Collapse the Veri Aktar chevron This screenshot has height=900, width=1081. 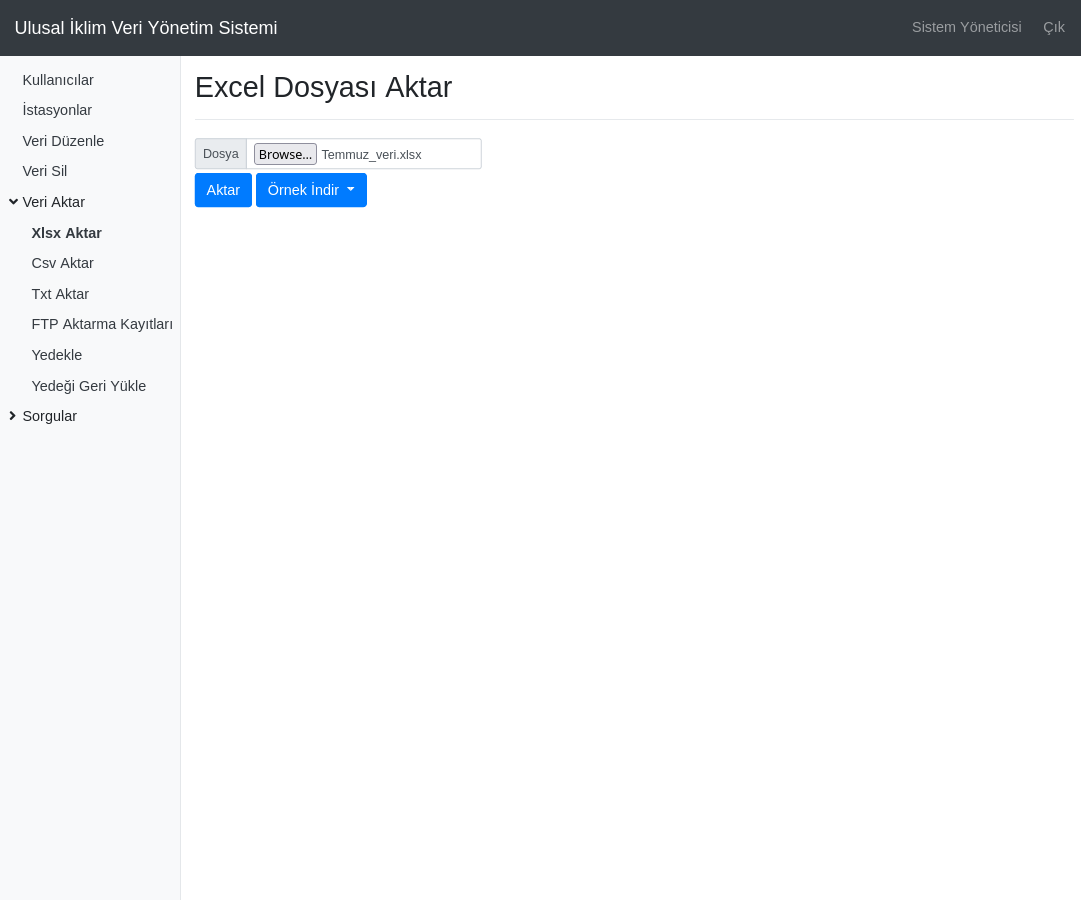point(13,201)
